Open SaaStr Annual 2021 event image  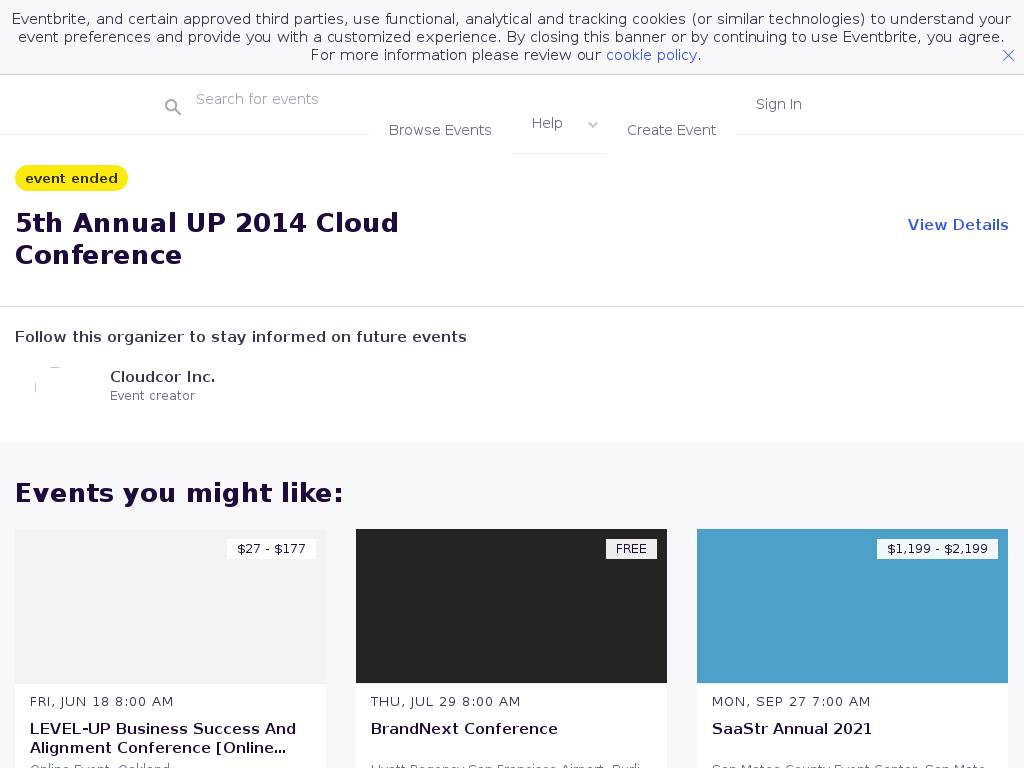pos(852,606)
